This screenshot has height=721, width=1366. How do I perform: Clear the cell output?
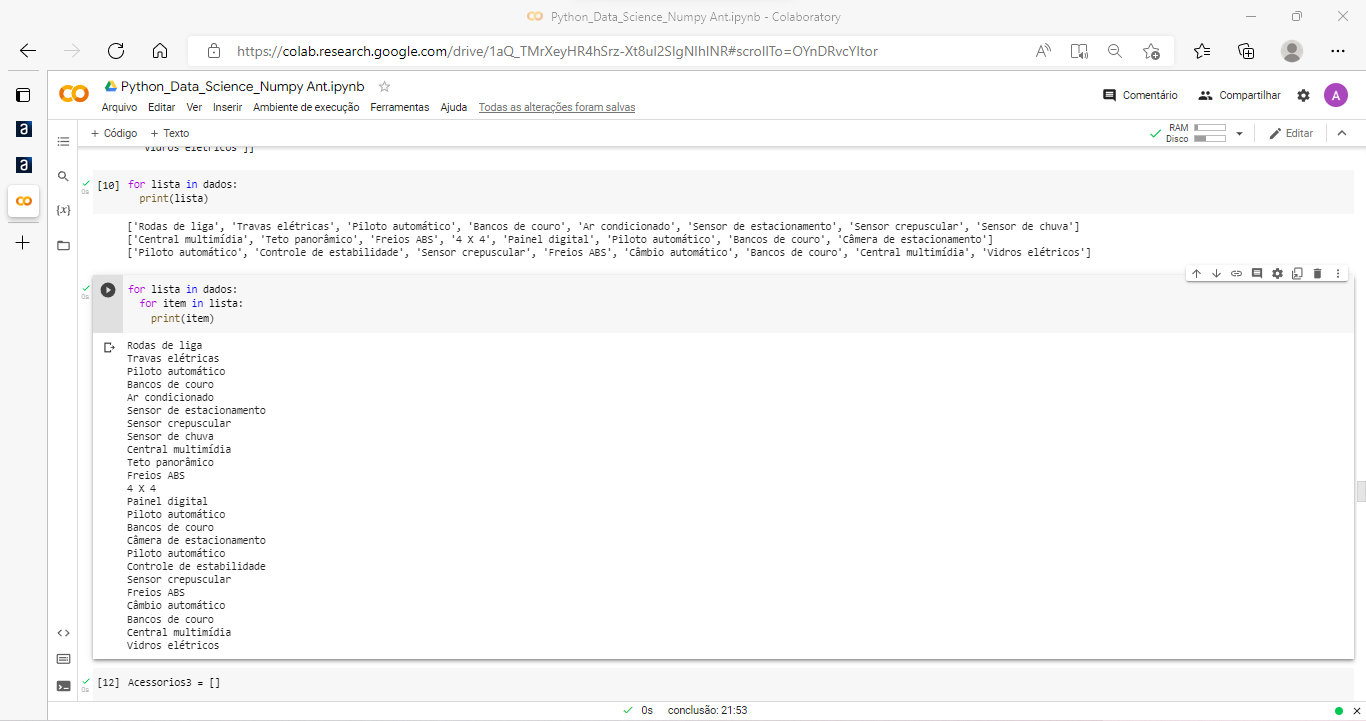point(109,347)
